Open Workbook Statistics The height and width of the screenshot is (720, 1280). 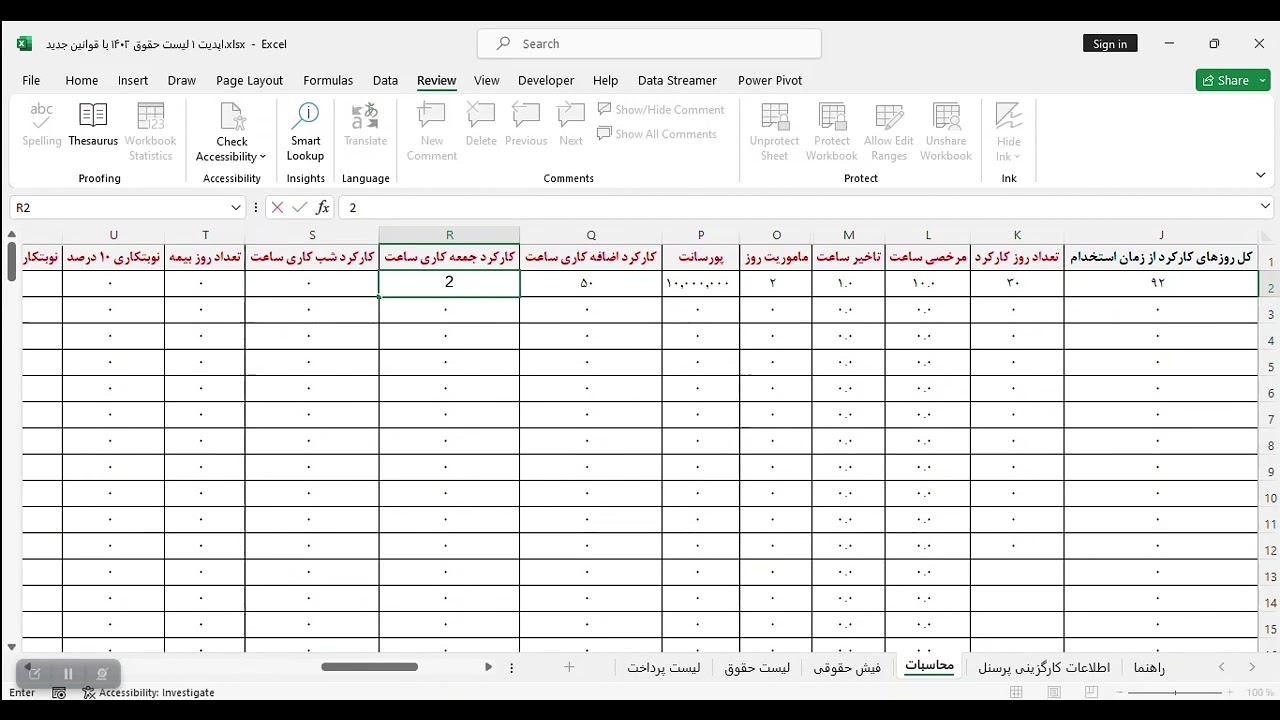(151, 131)
